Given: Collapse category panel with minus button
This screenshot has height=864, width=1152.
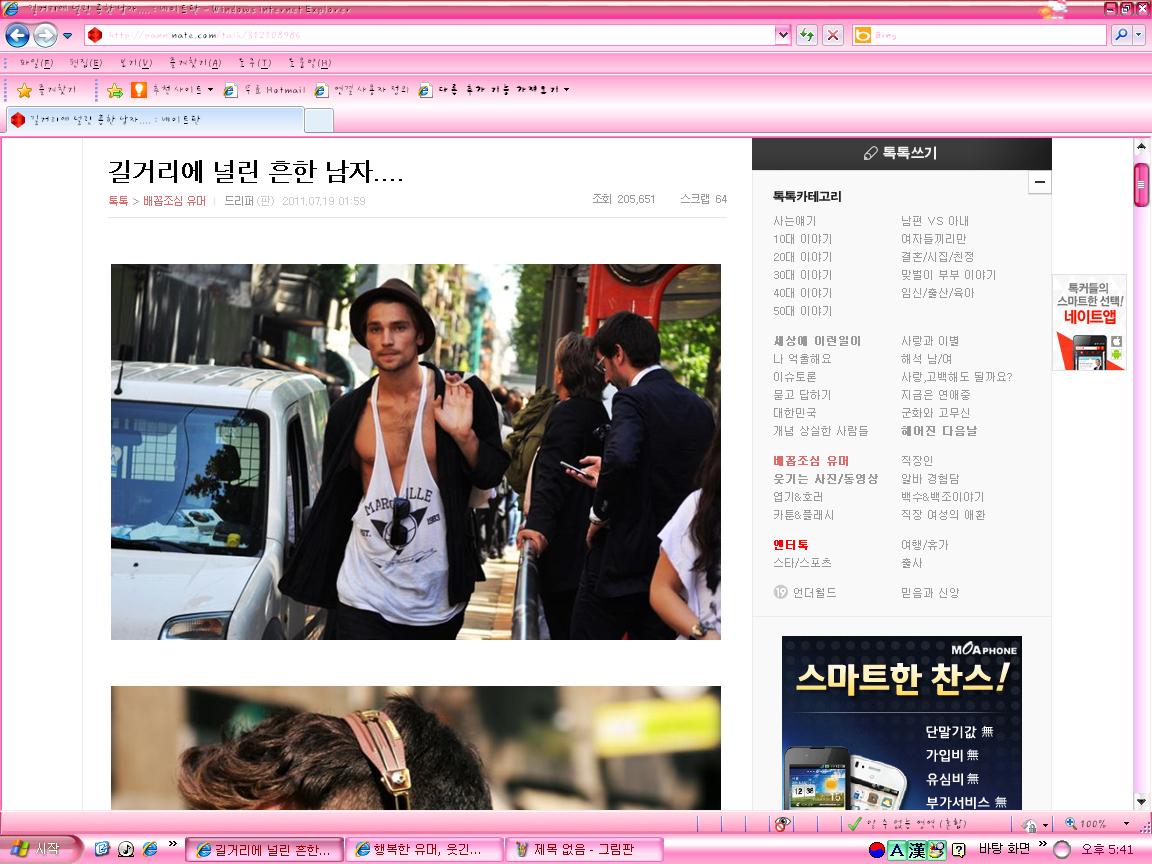Looking at the screenshot, I should point(1040,181).
